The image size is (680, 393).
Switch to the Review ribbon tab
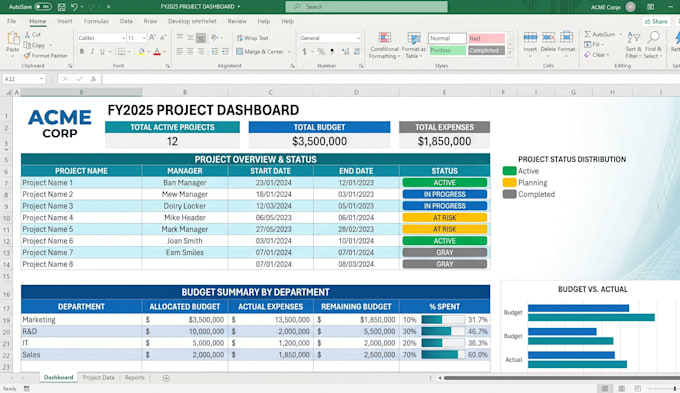click(x=237, y=21)
